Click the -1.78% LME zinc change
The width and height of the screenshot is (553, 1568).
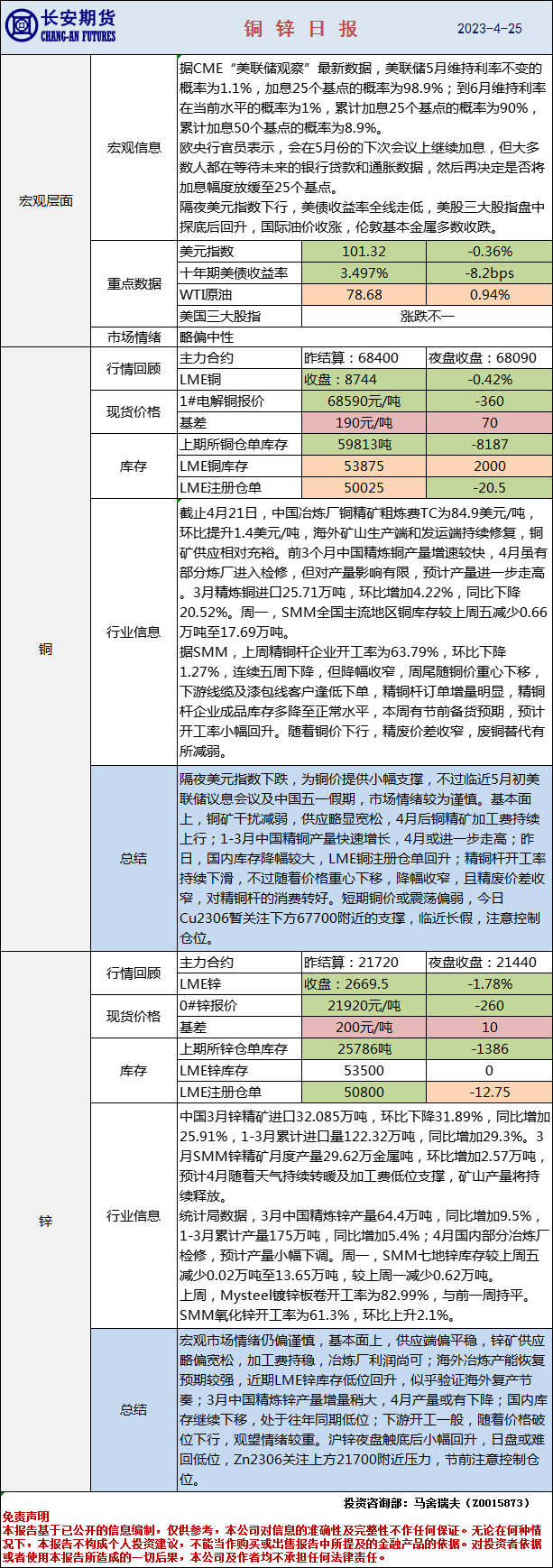[490, 983]
